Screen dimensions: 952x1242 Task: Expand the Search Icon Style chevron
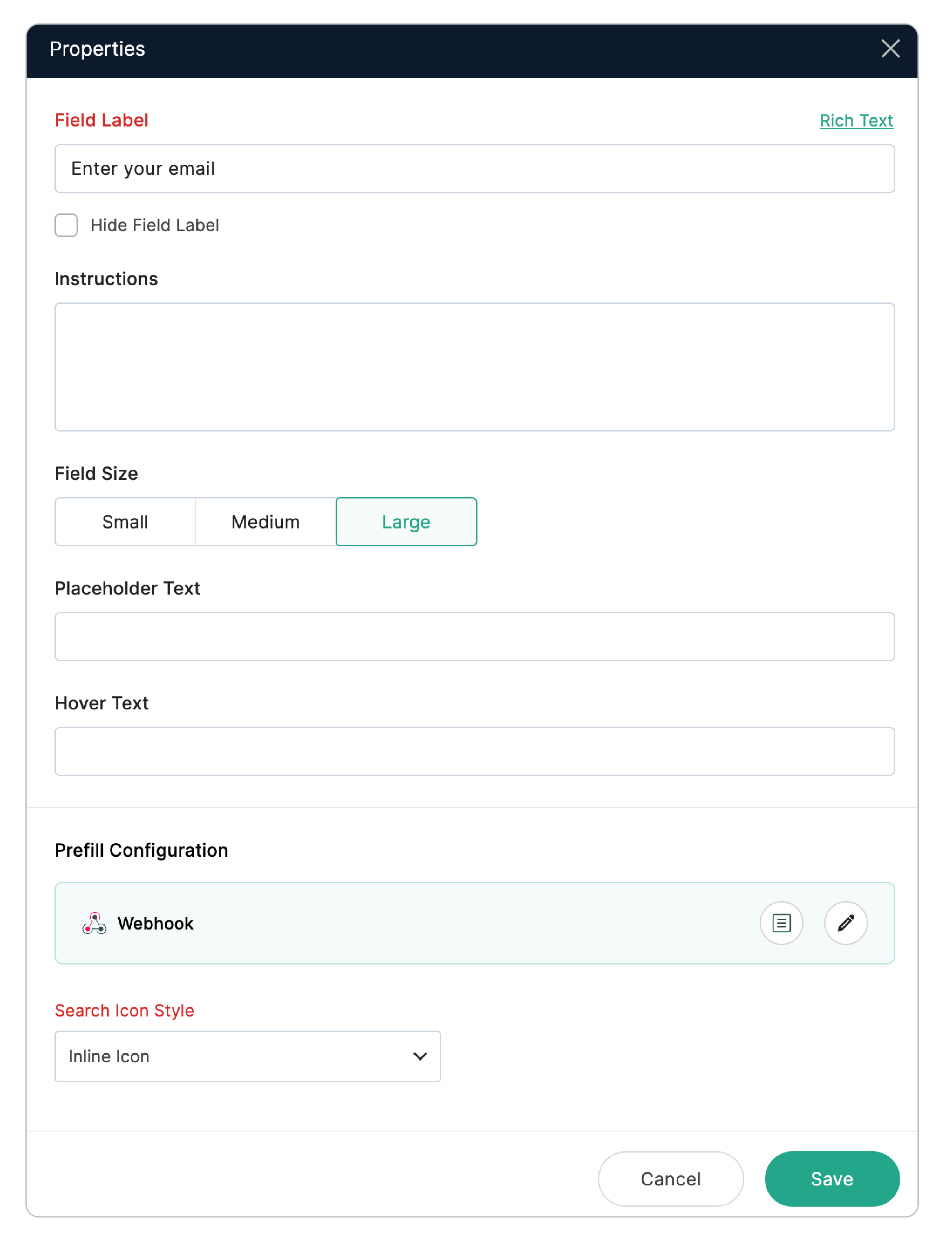[420, 1056]
